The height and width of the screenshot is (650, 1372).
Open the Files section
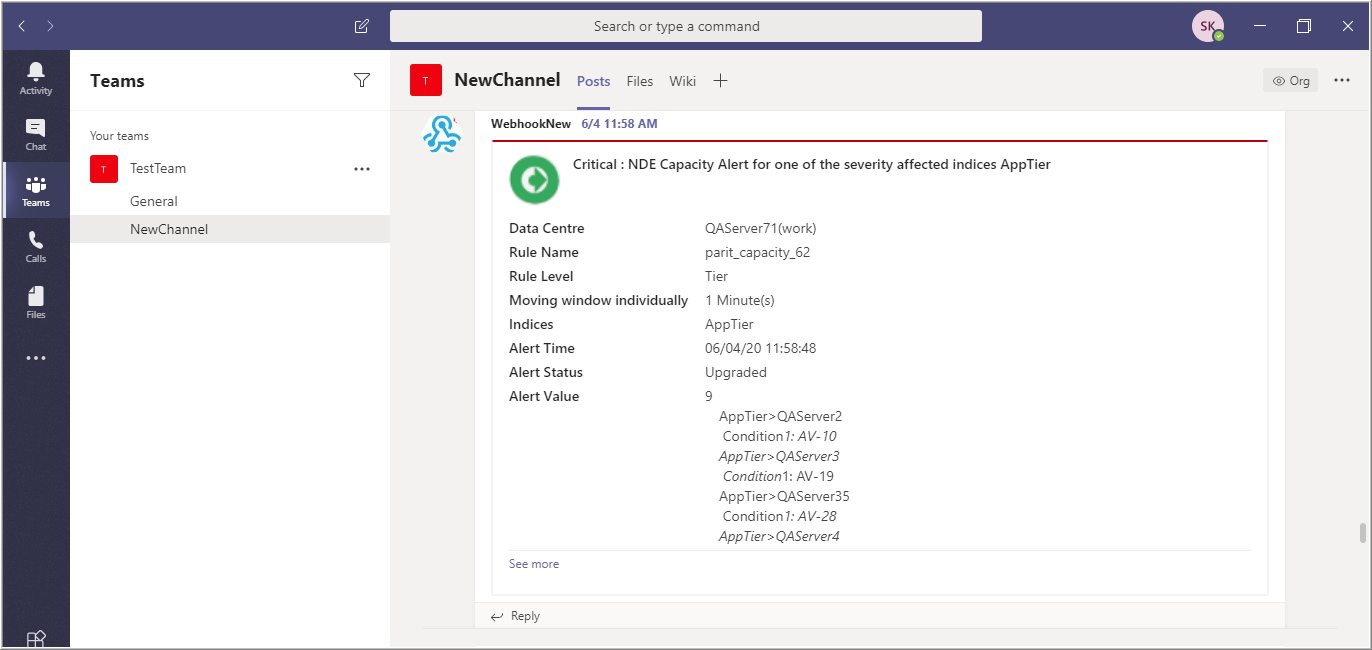[36, 302]
